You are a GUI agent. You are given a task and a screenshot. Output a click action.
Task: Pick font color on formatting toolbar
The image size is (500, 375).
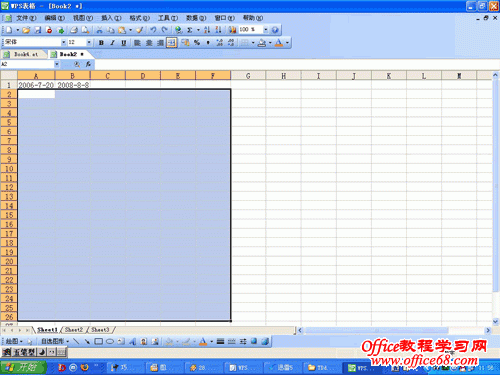click(279, 42)
